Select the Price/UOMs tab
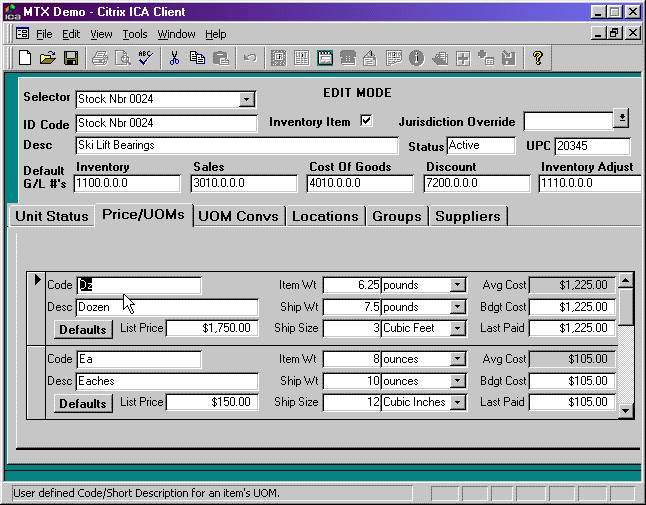The height and width of the screenshot is (505, 646). (x=143, y=214)
